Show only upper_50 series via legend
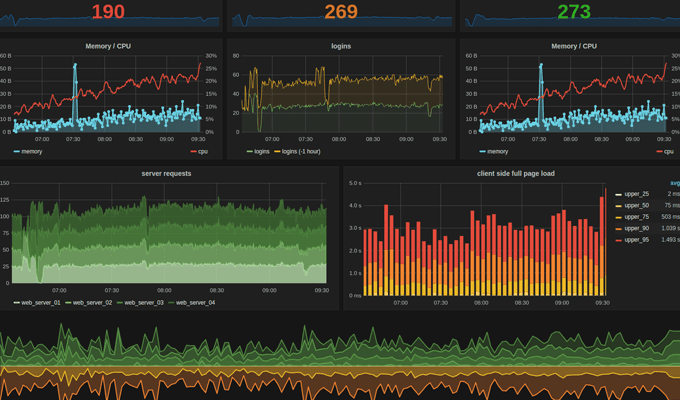This screenshot has width=680, height=400. click(x=636, y=205)
